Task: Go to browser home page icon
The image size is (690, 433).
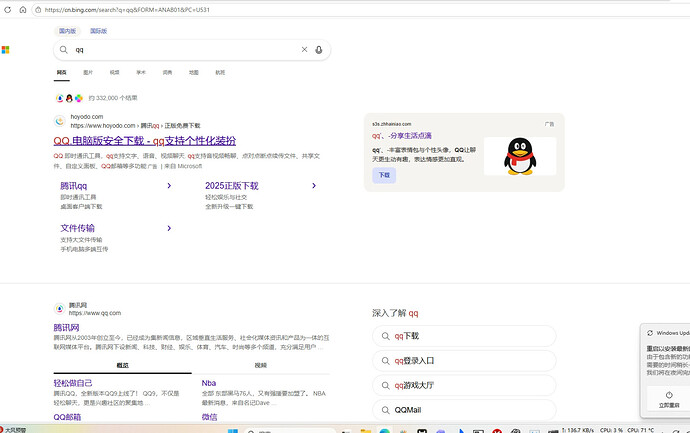Action: click(x=23, y=9)
